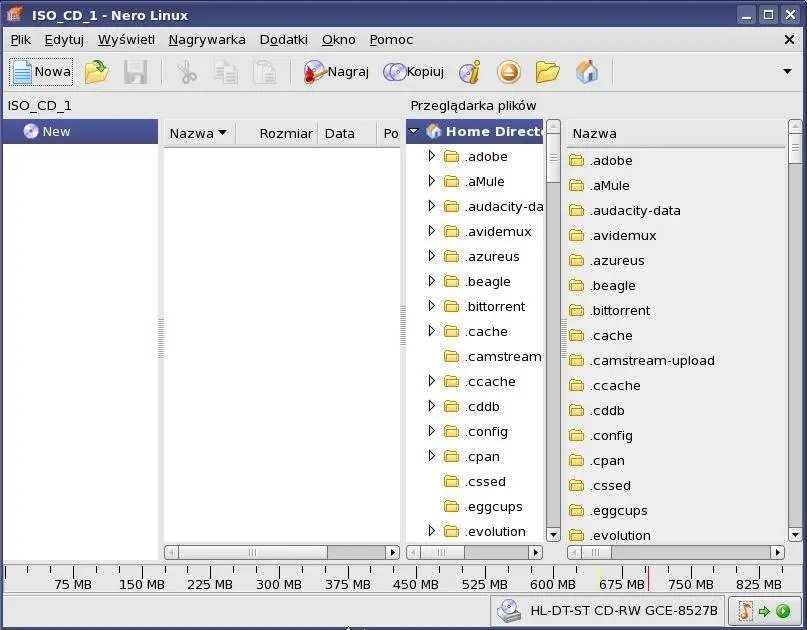Viewport: 807px width, 630px height.
Task: Open the Okno menu
Action: (338, 40)
